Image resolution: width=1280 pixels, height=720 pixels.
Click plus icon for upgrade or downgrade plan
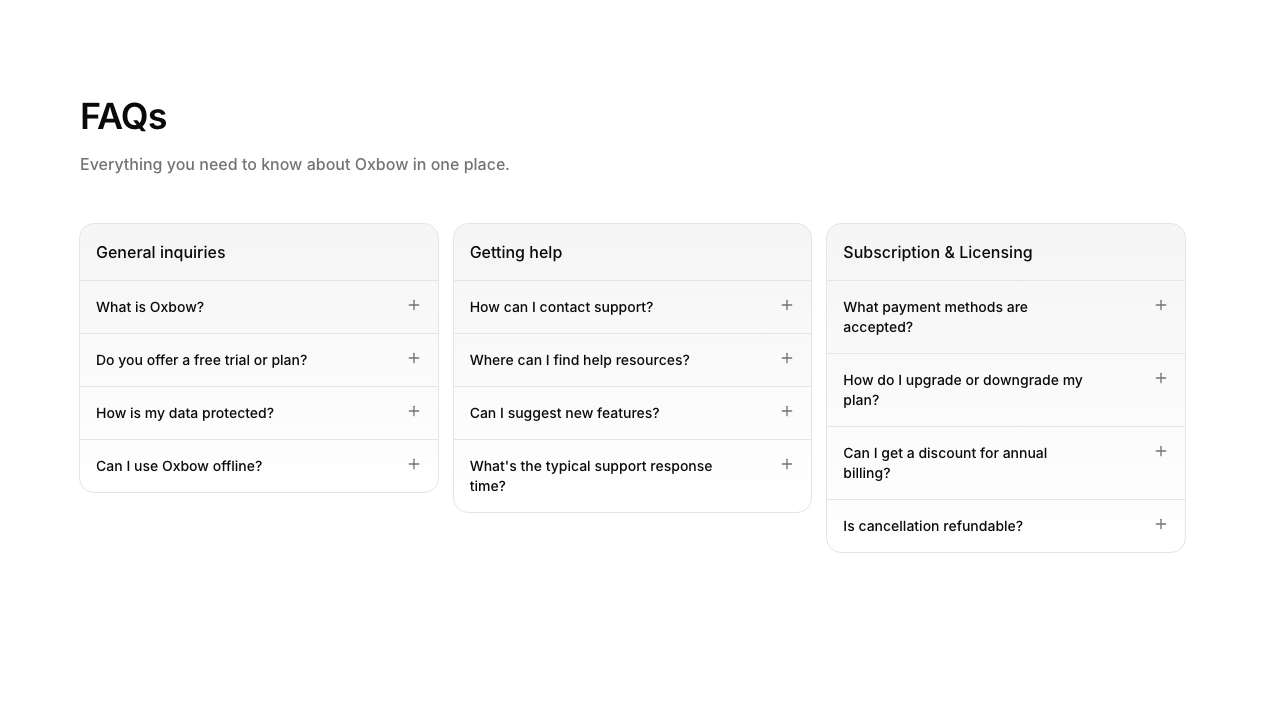pyautogui.click(x=1161, y=378)
